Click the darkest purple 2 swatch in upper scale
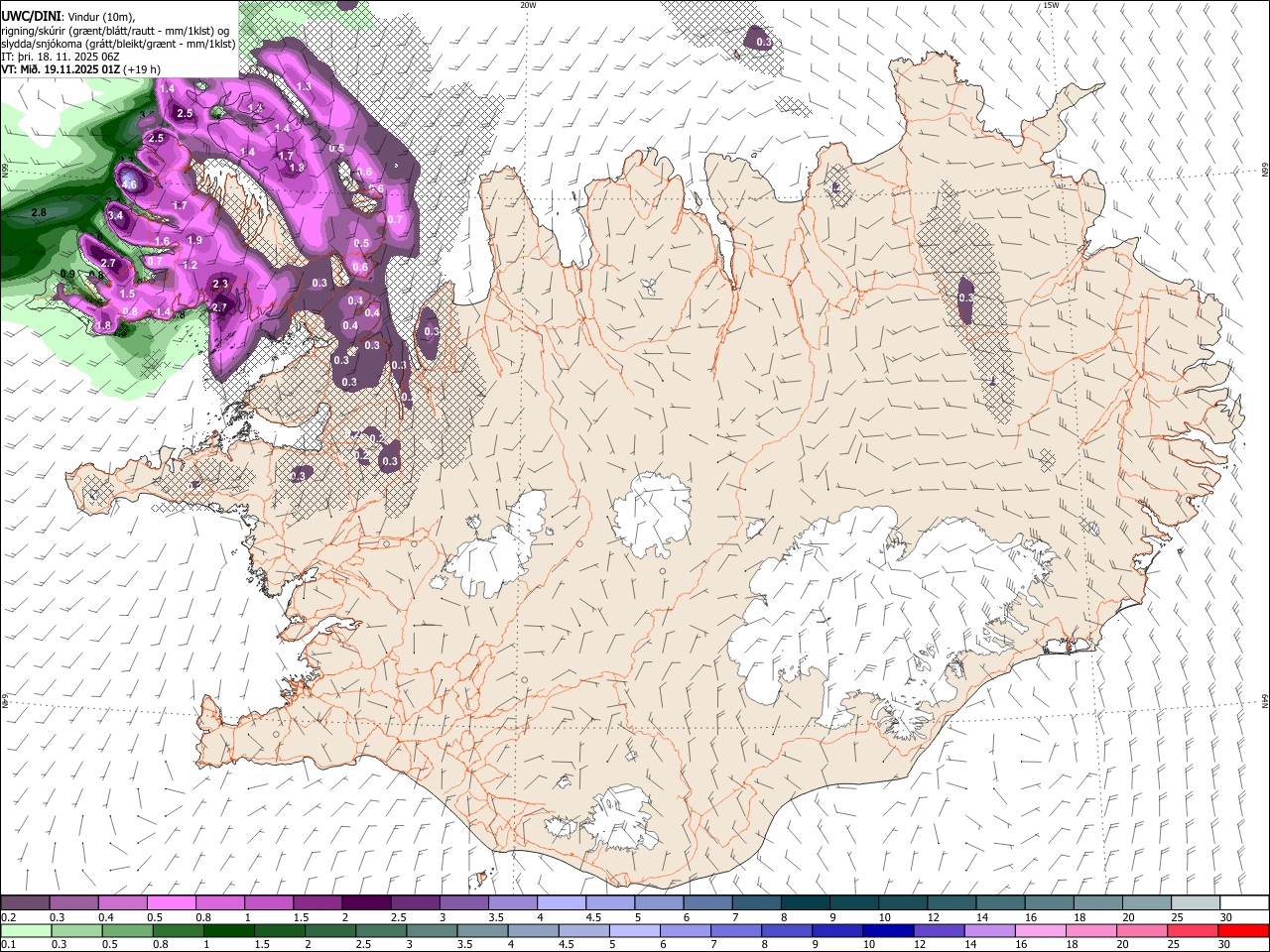 coord(365,903)
